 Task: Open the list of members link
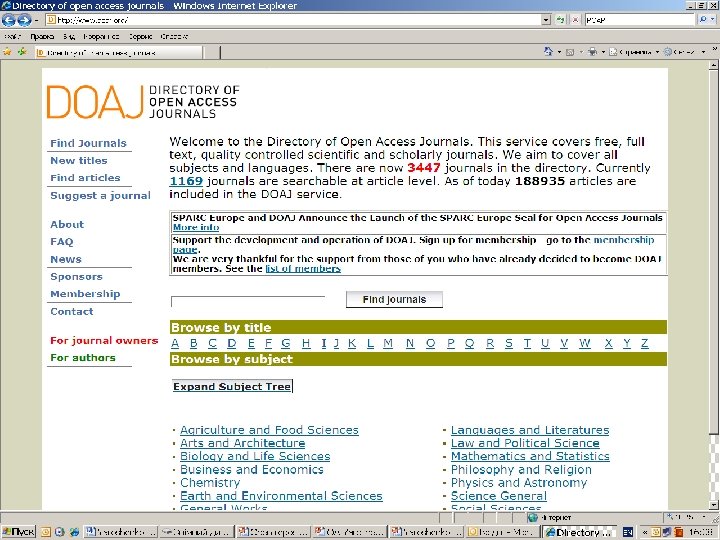tap(303, 269)
